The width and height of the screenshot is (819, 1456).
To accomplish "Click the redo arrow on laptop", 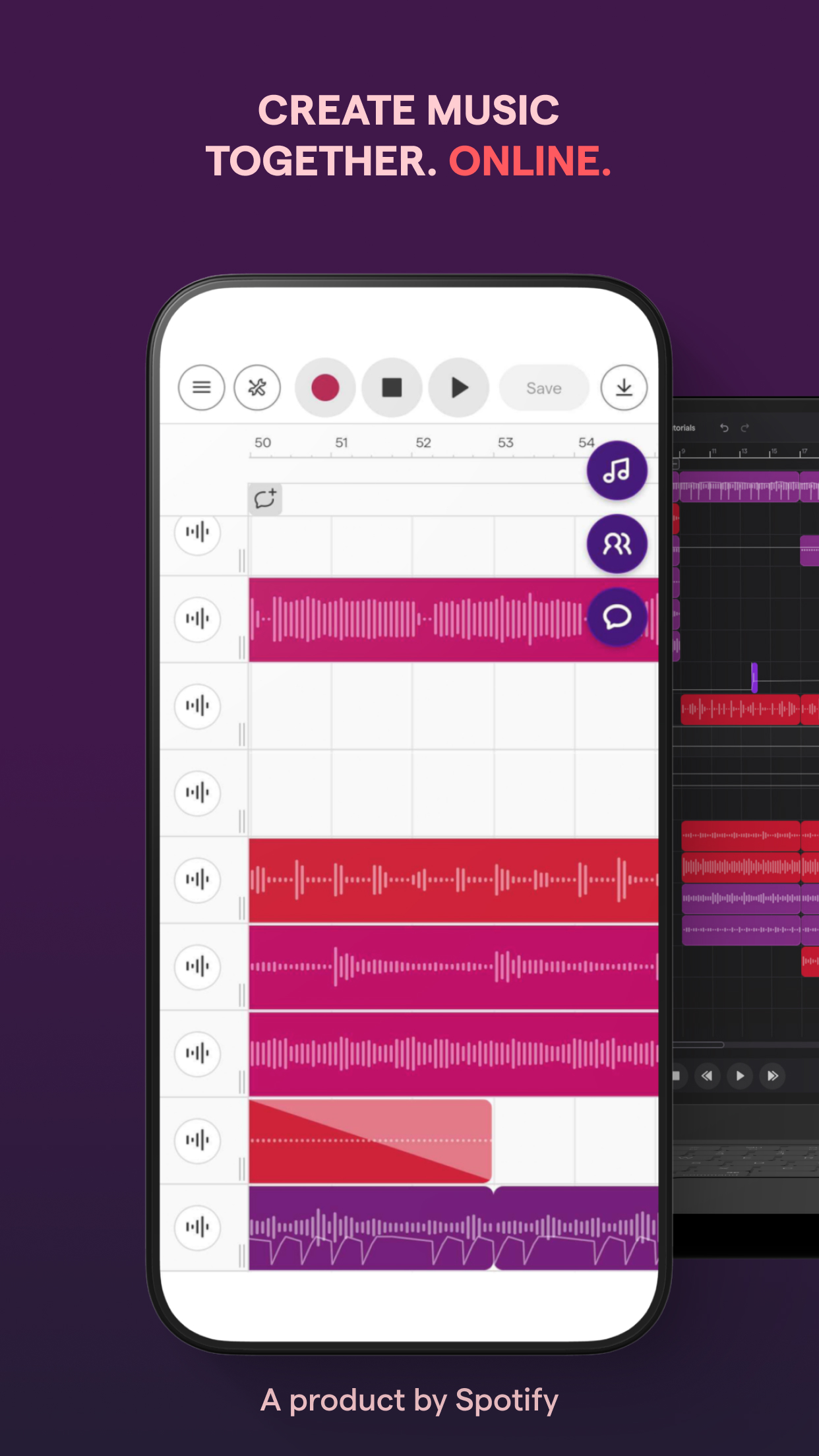I will pos(745,428).
